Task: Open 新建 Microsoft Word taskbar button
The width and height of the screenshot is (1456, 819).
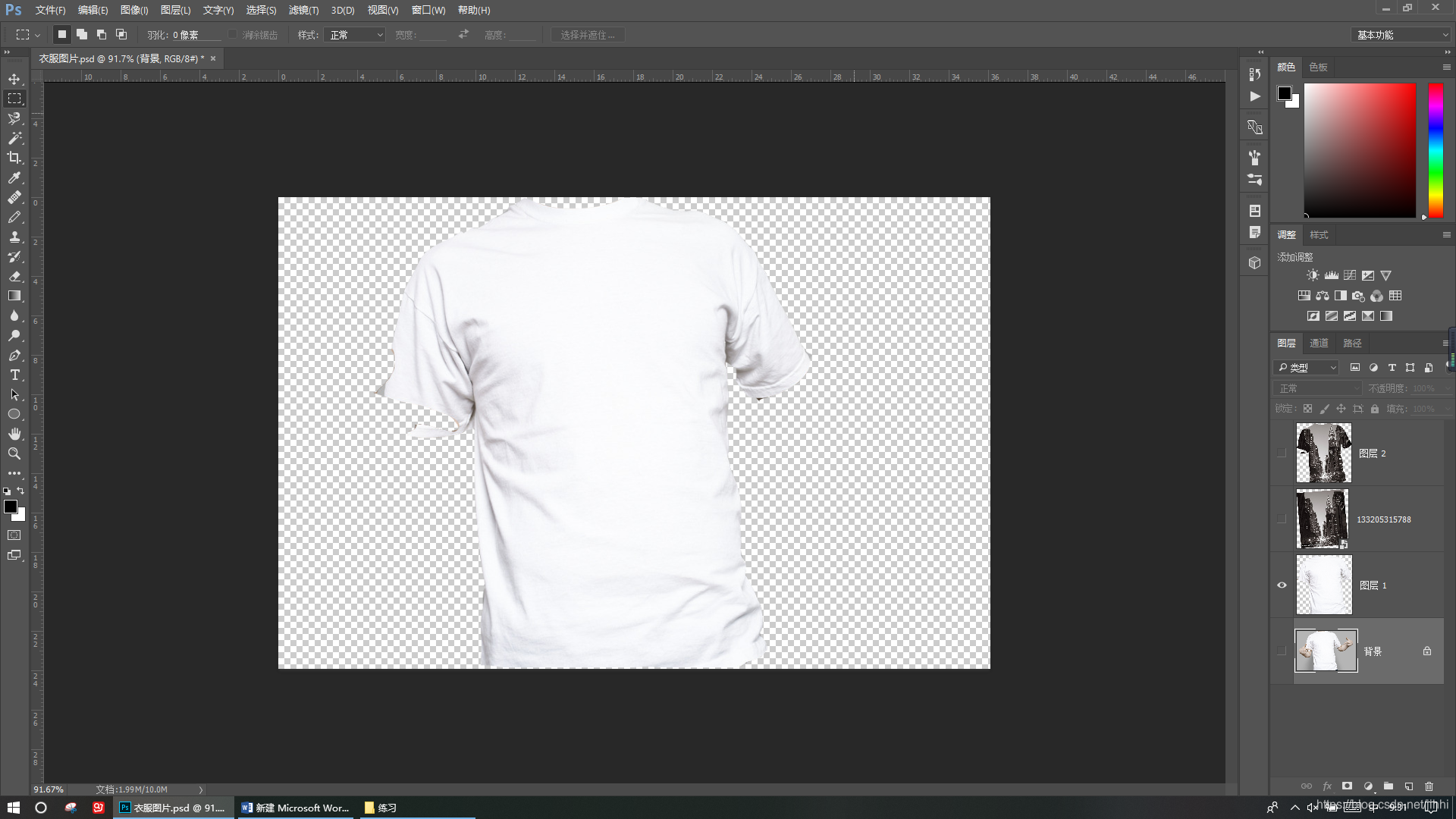Action: pos(296,808)
